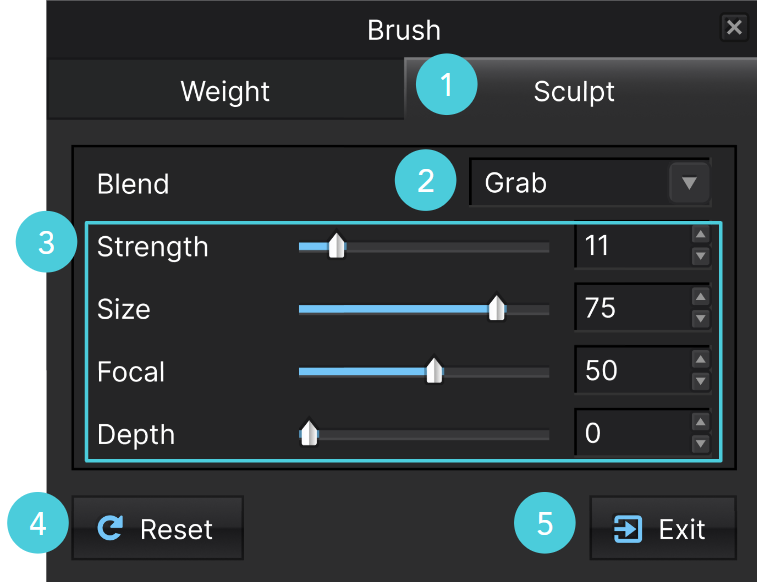Increase Depth with the up stepper arrow

(x=701, y=422)
